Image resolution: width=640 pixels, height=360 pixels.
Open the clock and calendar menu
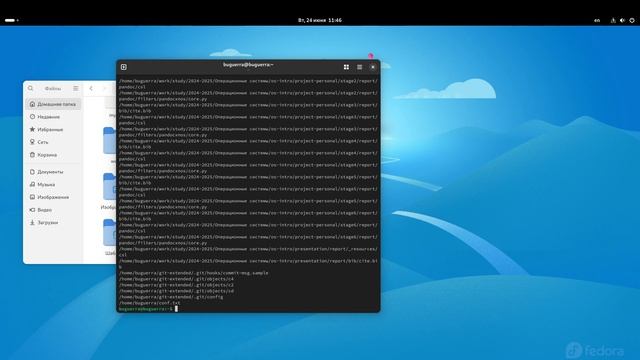(x=320, y=20)
